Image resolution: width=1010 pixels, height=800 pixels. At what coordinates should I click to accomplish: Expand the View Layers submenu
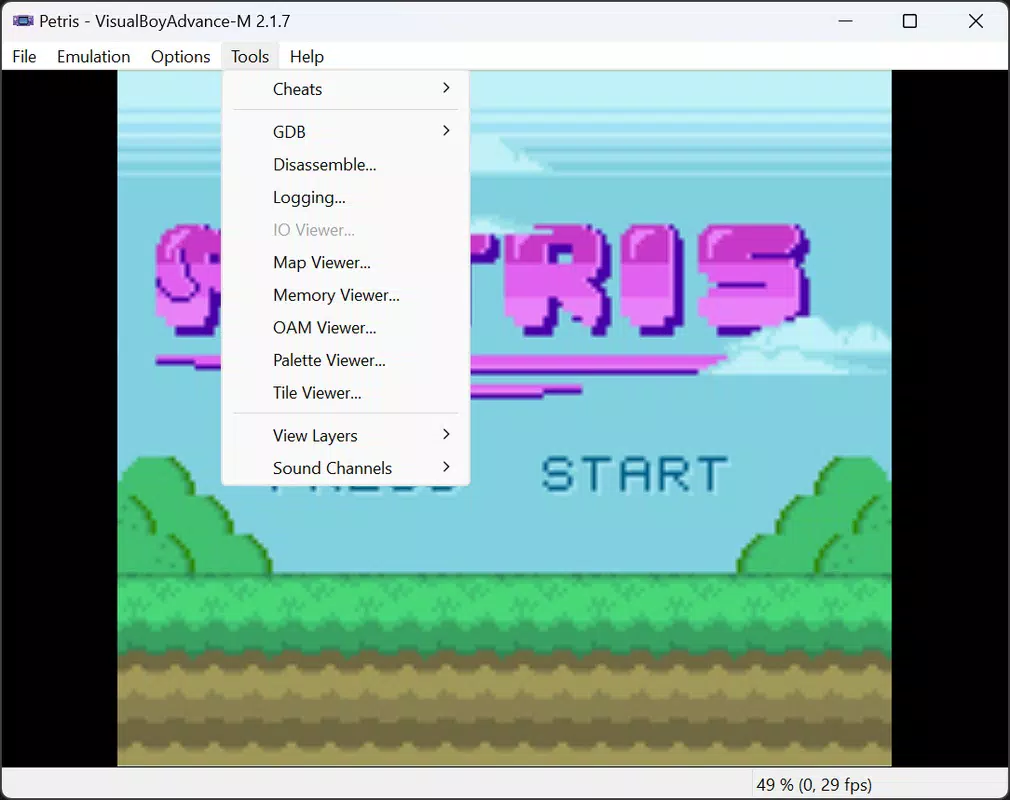coord(345,436)
